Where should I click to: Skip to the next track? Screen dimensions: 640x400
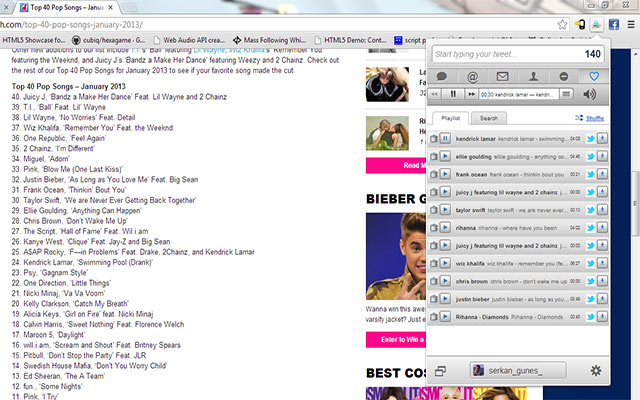471,94
